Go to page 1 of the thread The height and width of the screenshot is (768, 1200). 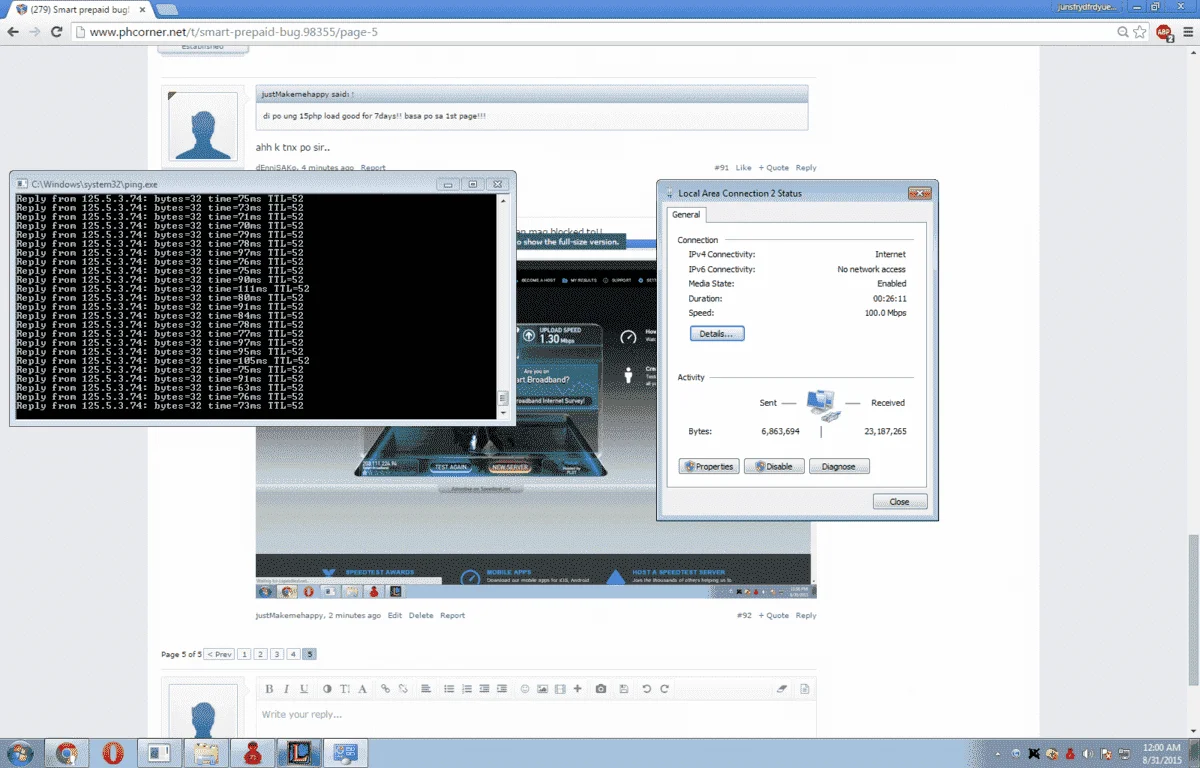[242, 654]
